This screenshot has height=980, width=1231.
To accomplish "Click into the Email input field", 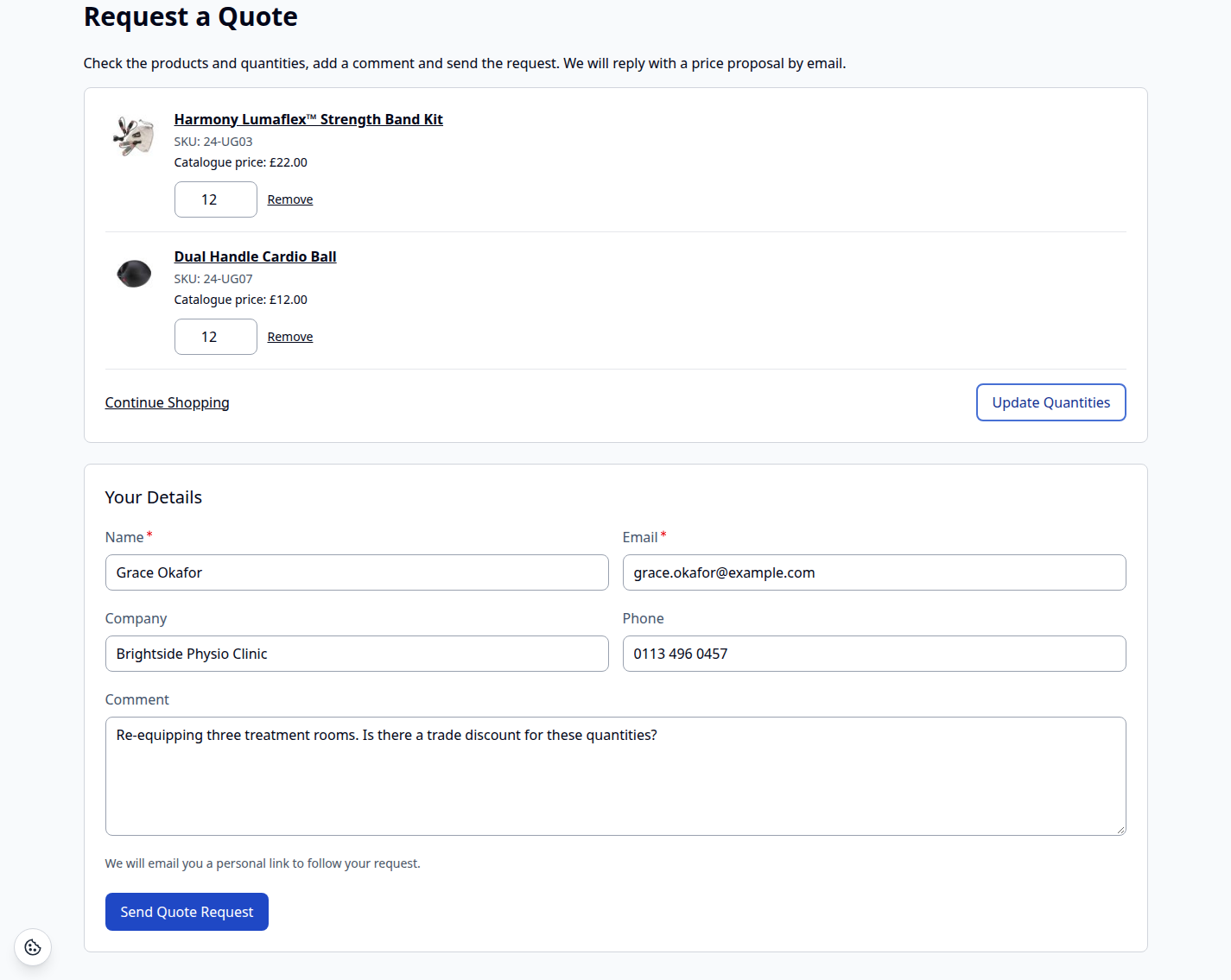I will tap(874, 572).
